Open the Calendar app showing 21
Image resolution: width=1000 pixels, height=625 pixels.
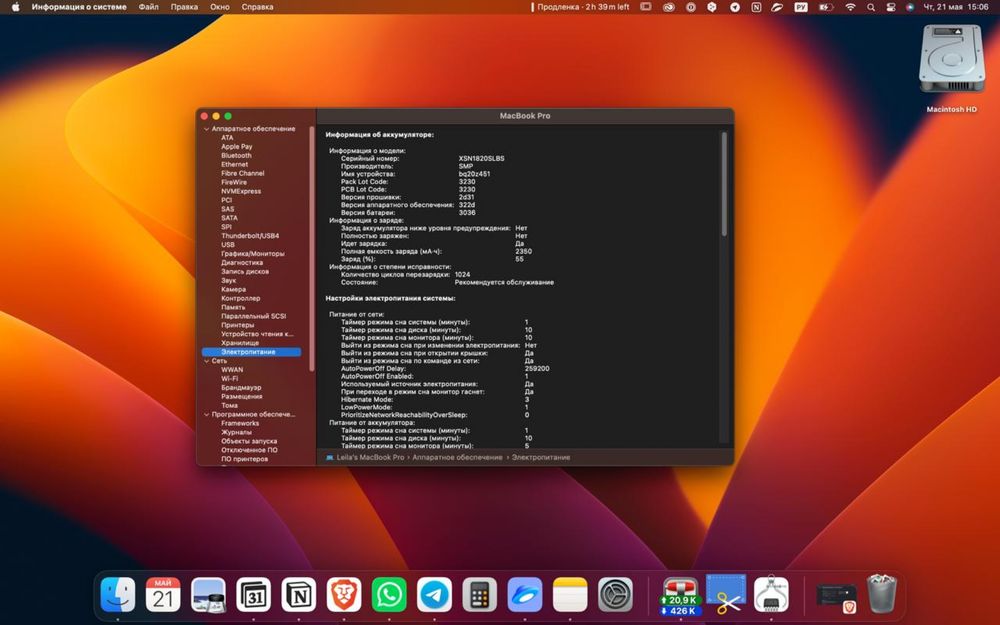pyautogui.click(x=163, y=594)
